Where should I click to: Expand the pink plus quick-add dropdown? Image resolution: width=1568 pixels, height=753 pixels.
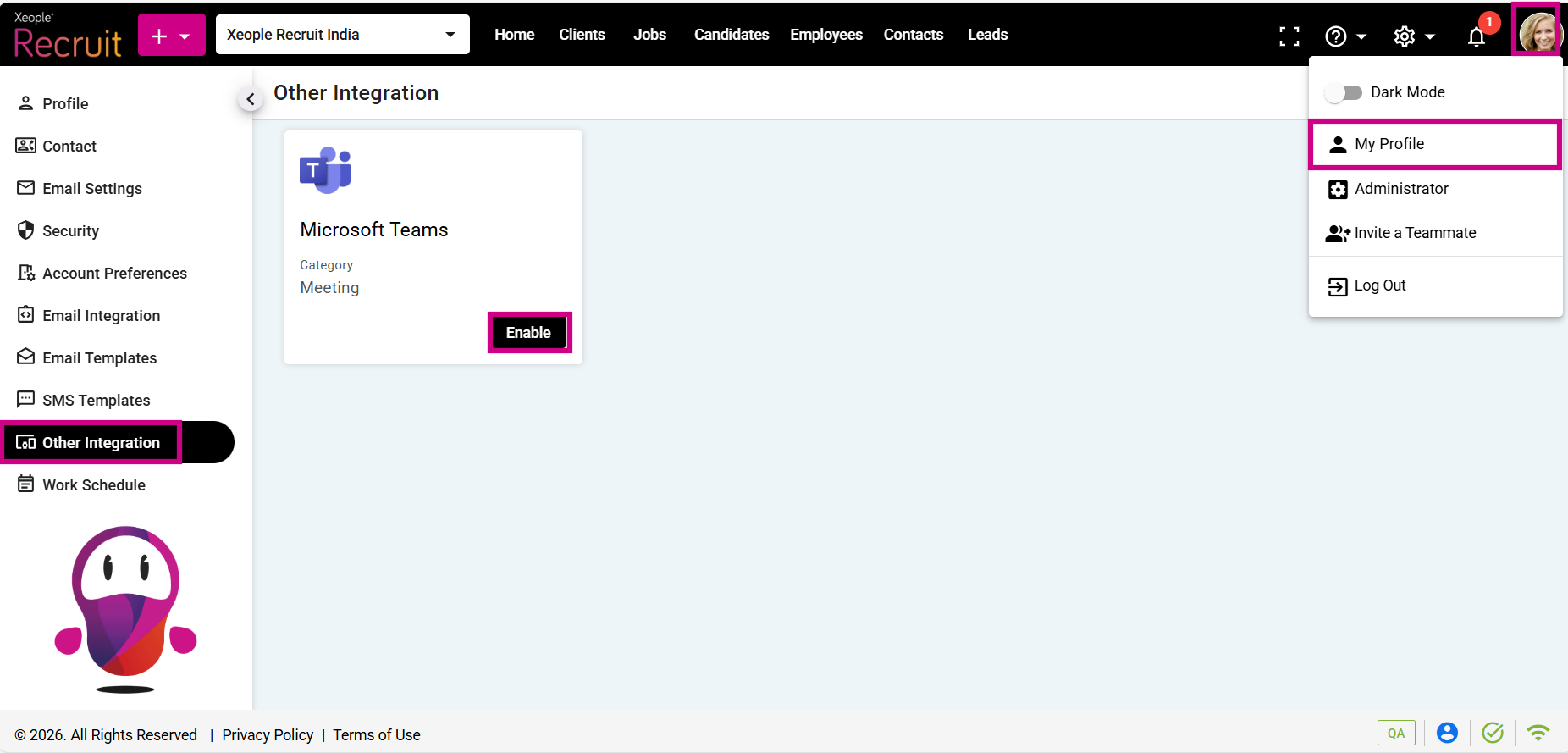tap(172, 36)
